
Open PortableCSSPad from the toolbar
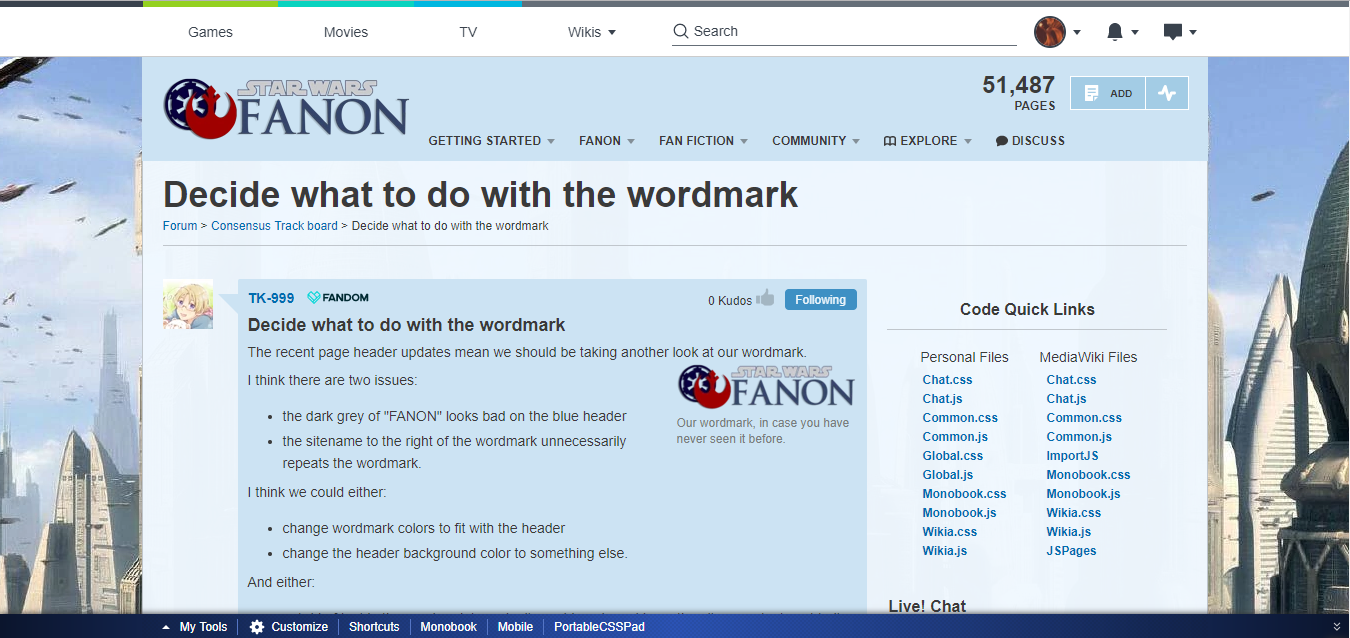(599, 627)
